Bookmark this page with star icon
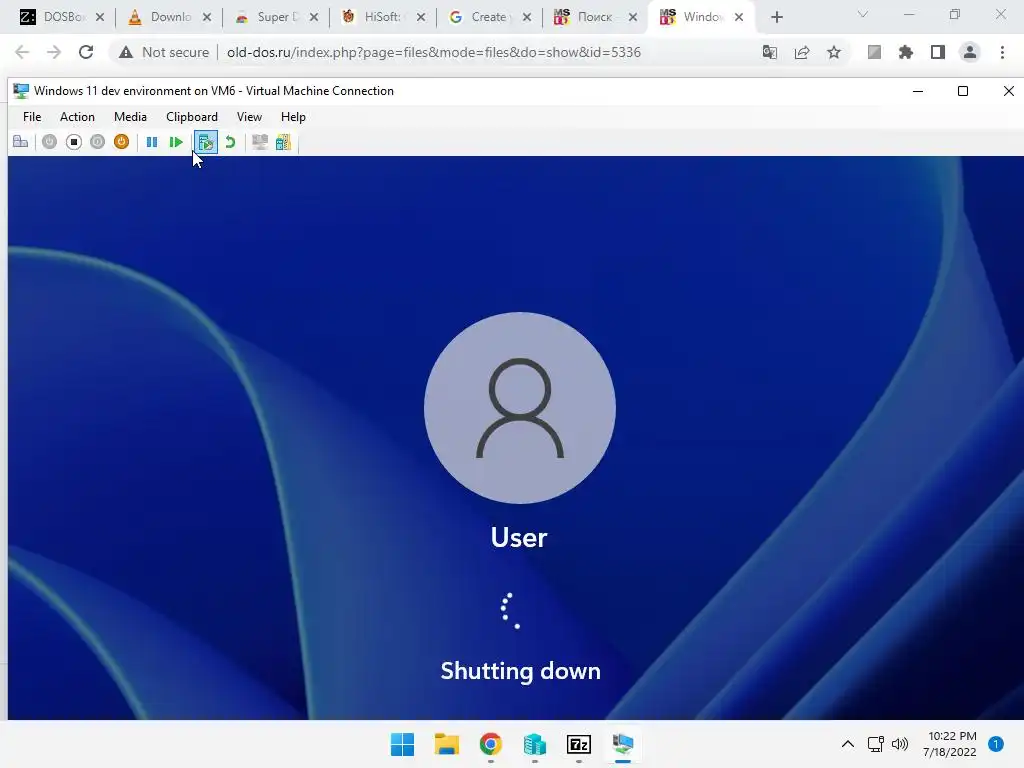Image resolution: width=1024 pixels, height=768 pixels. click(834, 52)
